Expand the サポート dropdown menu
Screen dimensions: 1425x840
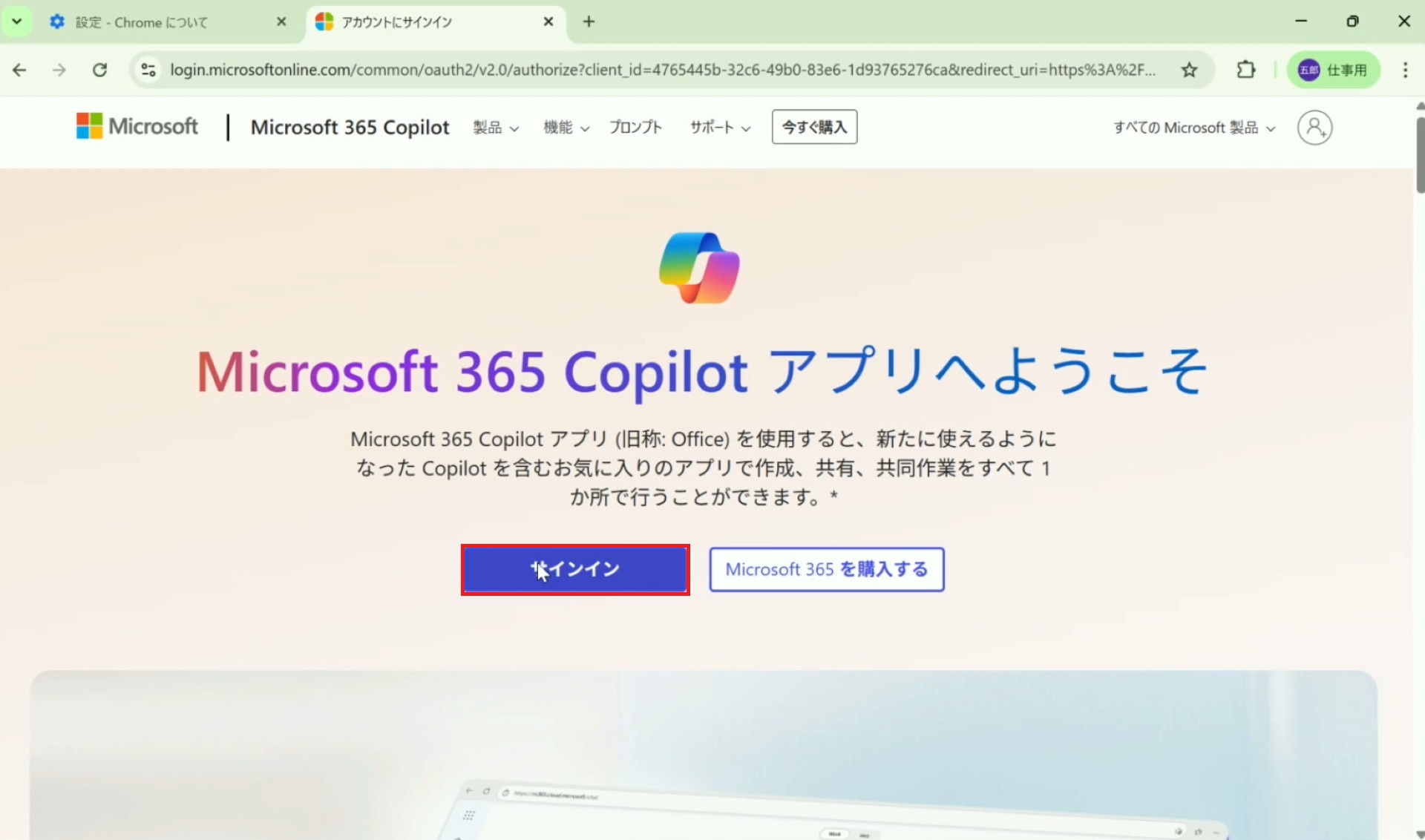(x=720, y=128)
